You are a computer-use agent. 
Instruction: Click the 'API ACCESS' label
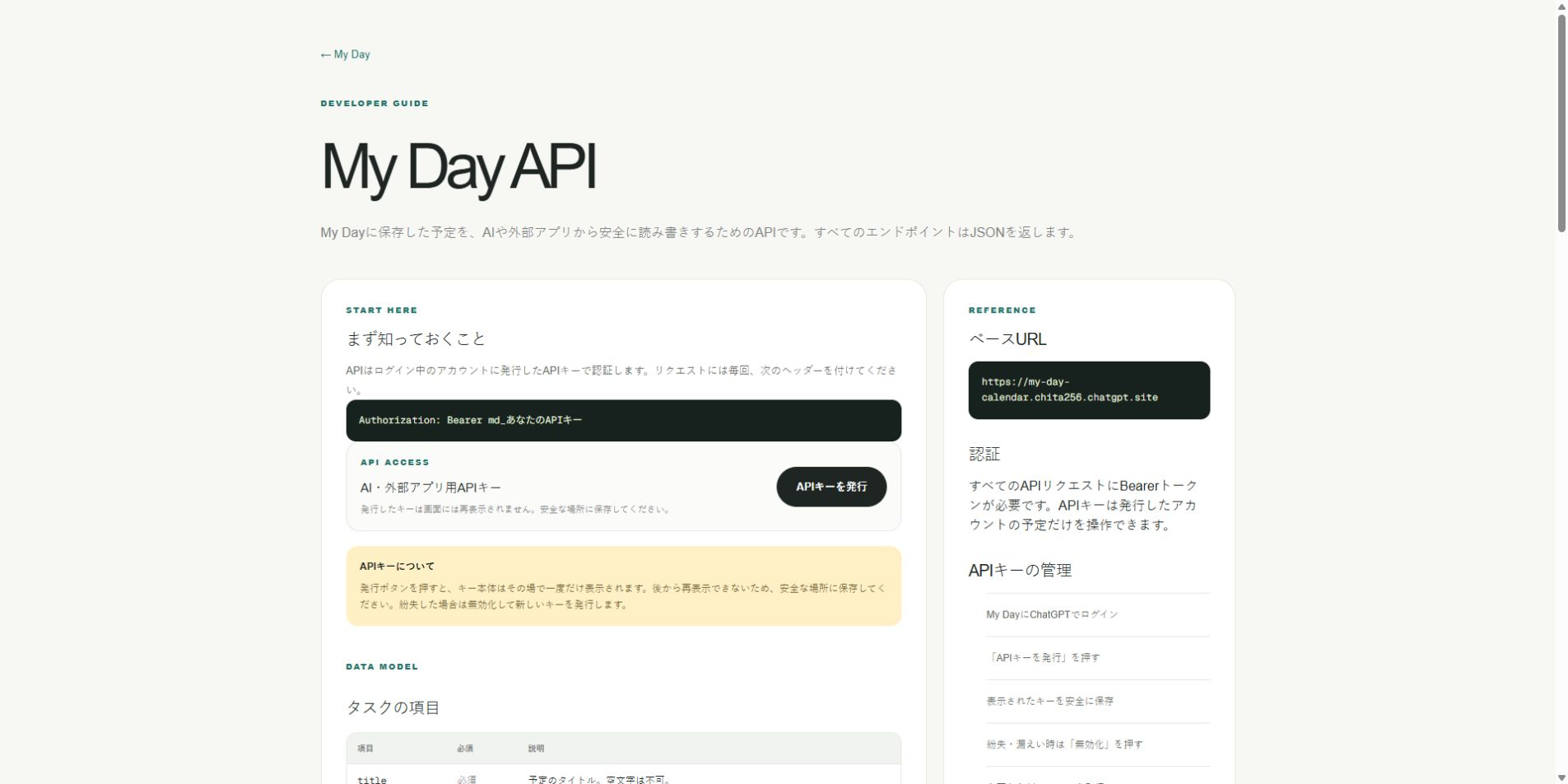394,462
